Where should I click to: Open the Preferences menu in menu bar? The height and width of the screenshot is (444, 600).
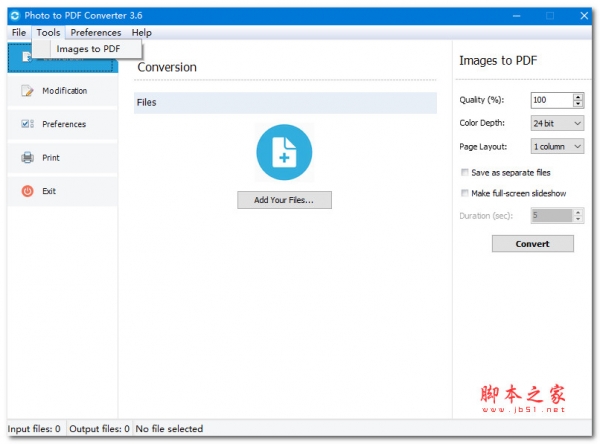click(96, 33)
